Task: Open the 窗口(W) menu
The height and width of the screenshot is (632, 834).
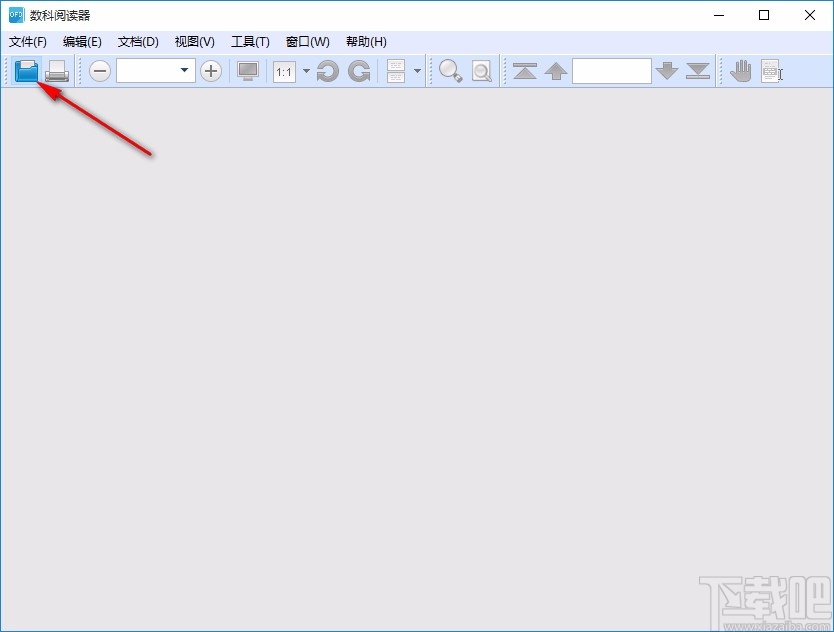Action: [307, 41]
